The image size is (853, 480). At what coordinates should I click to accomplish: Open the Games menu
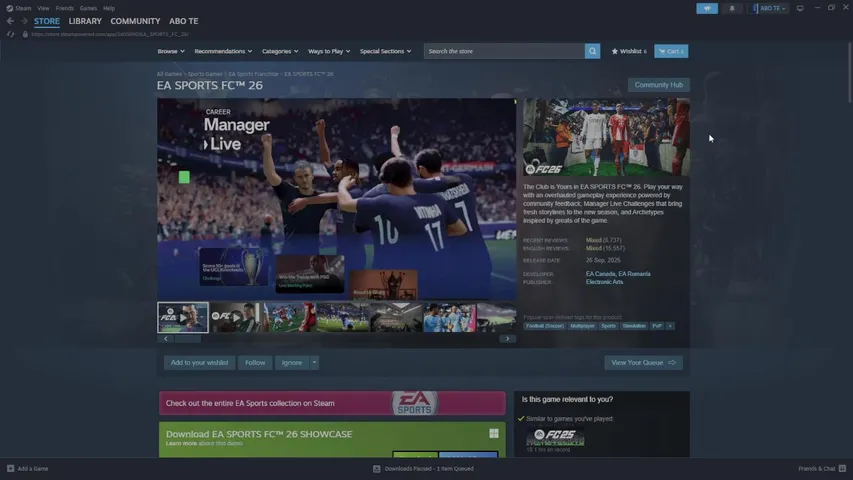coord(88,8)
